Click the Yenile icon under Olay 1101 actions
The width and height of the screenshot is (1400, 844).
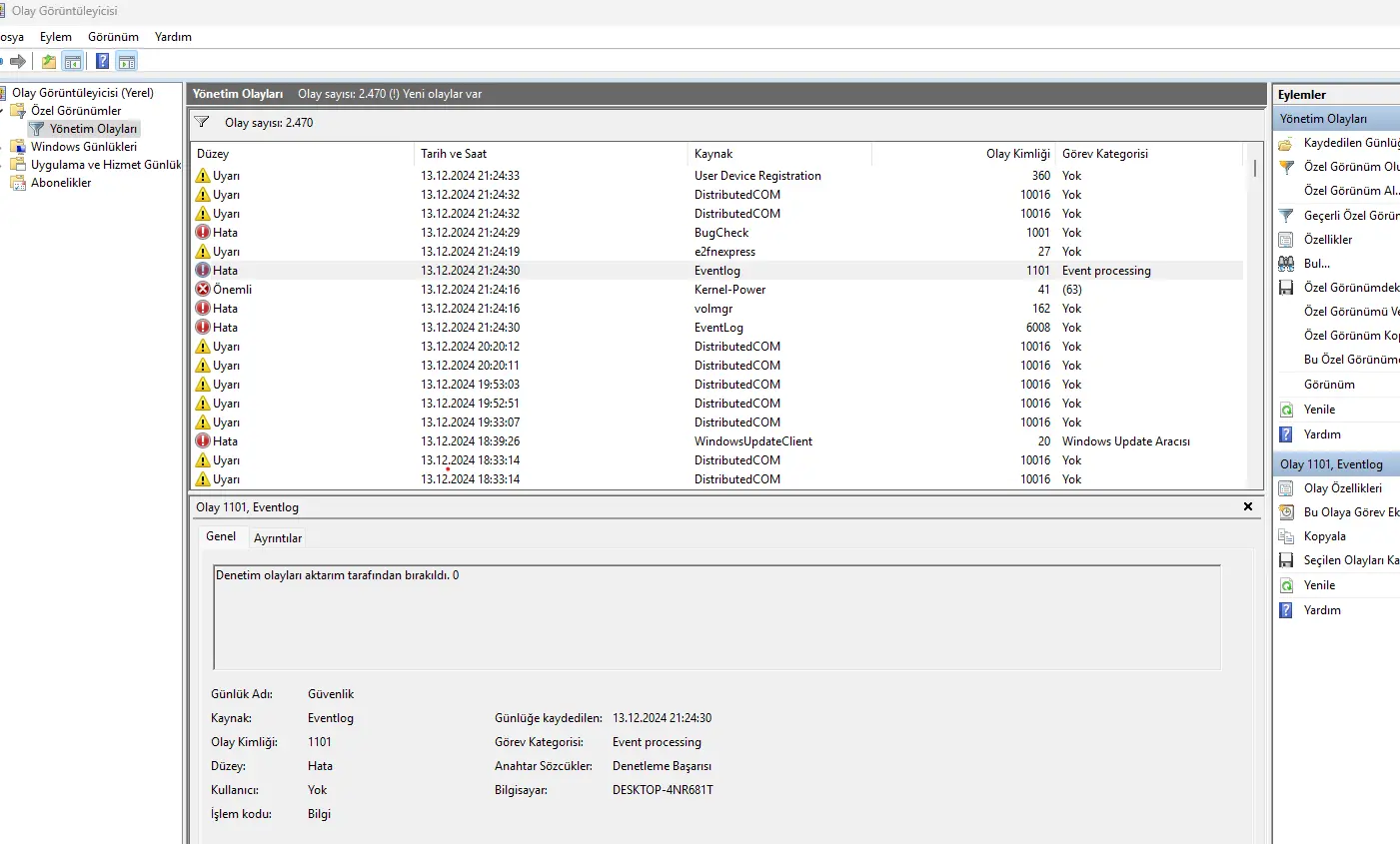pos(1286,585)
